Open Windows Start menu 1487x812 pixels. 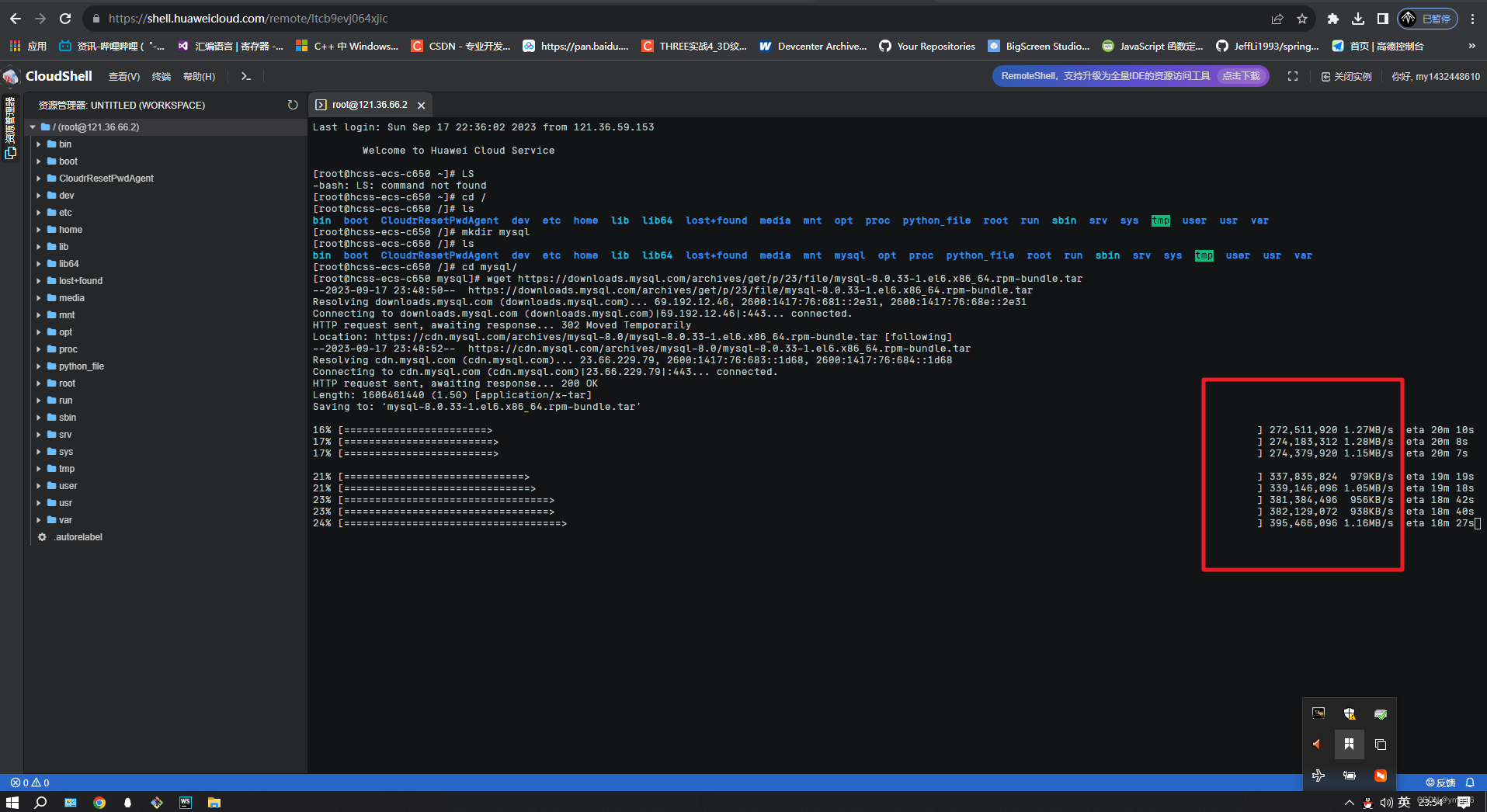tap(12, 803)
